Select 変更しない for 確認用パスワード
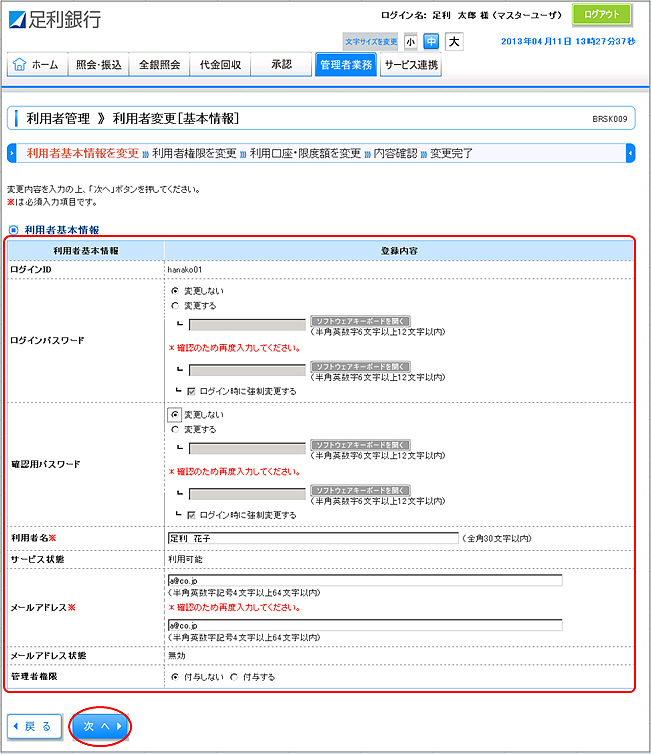Viewport: 651px width, 754px height. pos(175,415)
